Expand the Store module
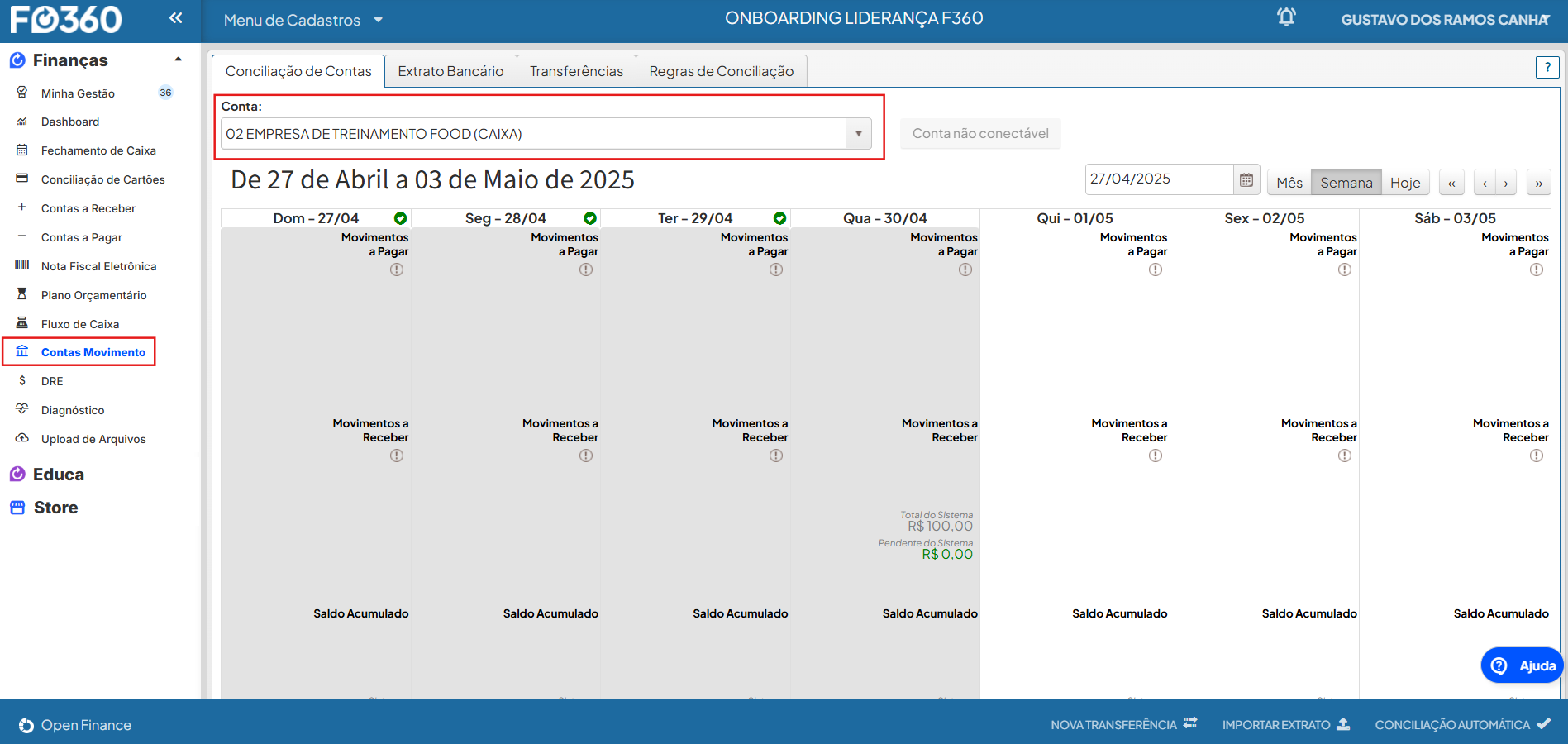 (55, 508)
